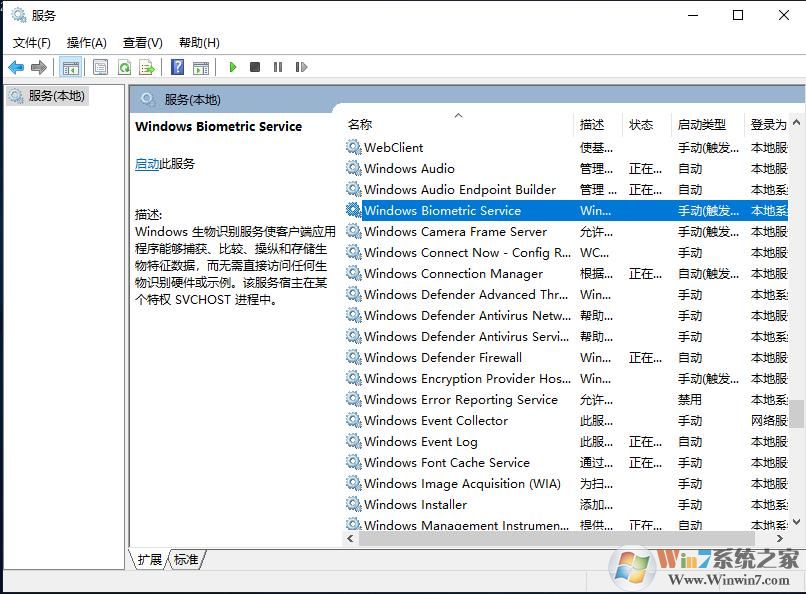Click the Export list toolbar icon
This screenshot has height=594, width=806.
pyautogui.click(x=147, y=67)
